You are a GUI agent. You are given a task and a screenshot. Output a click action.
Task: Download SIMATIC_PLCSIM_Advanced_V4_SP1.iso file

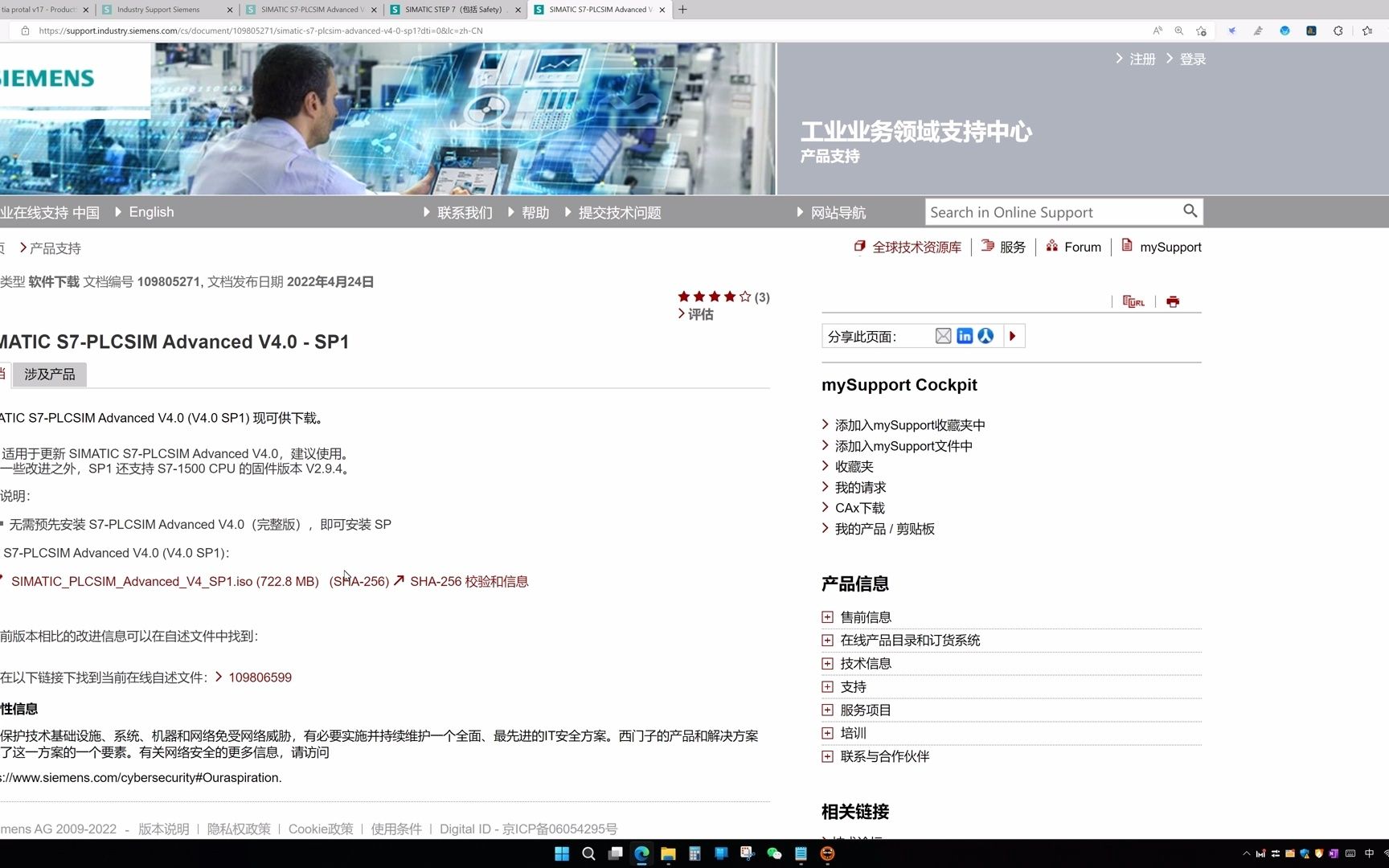point(165,582)
